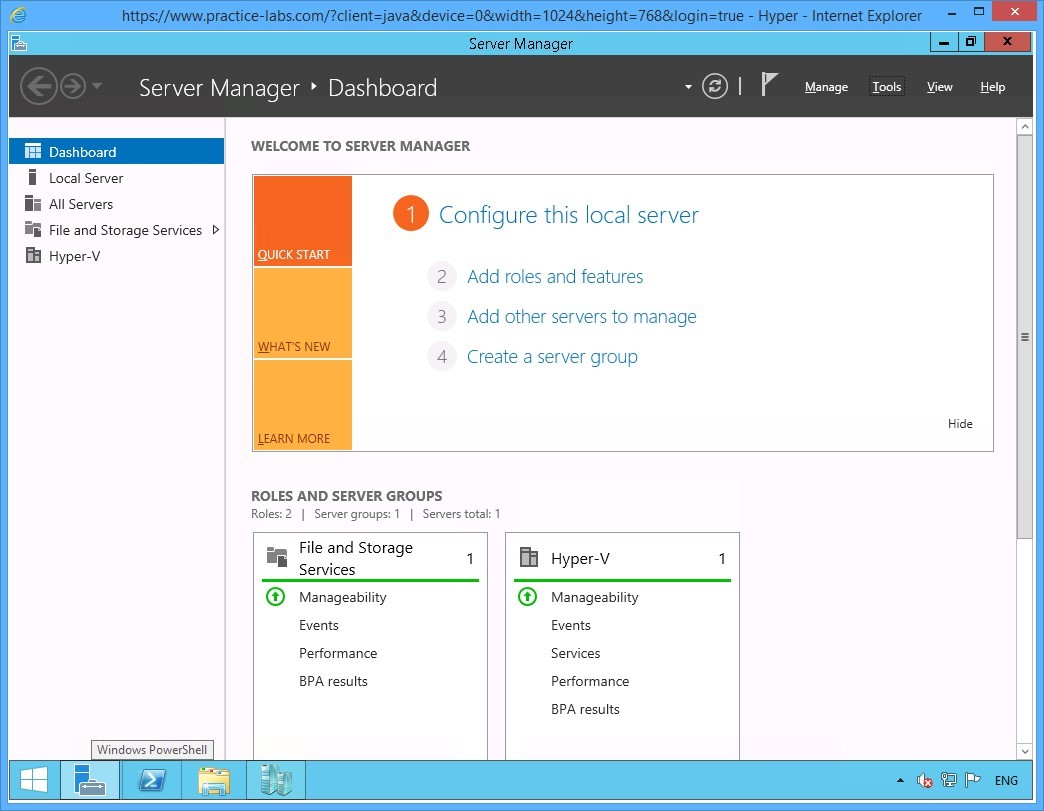
Task: Select All Servers in the sidebar
Action: (78, 203)
